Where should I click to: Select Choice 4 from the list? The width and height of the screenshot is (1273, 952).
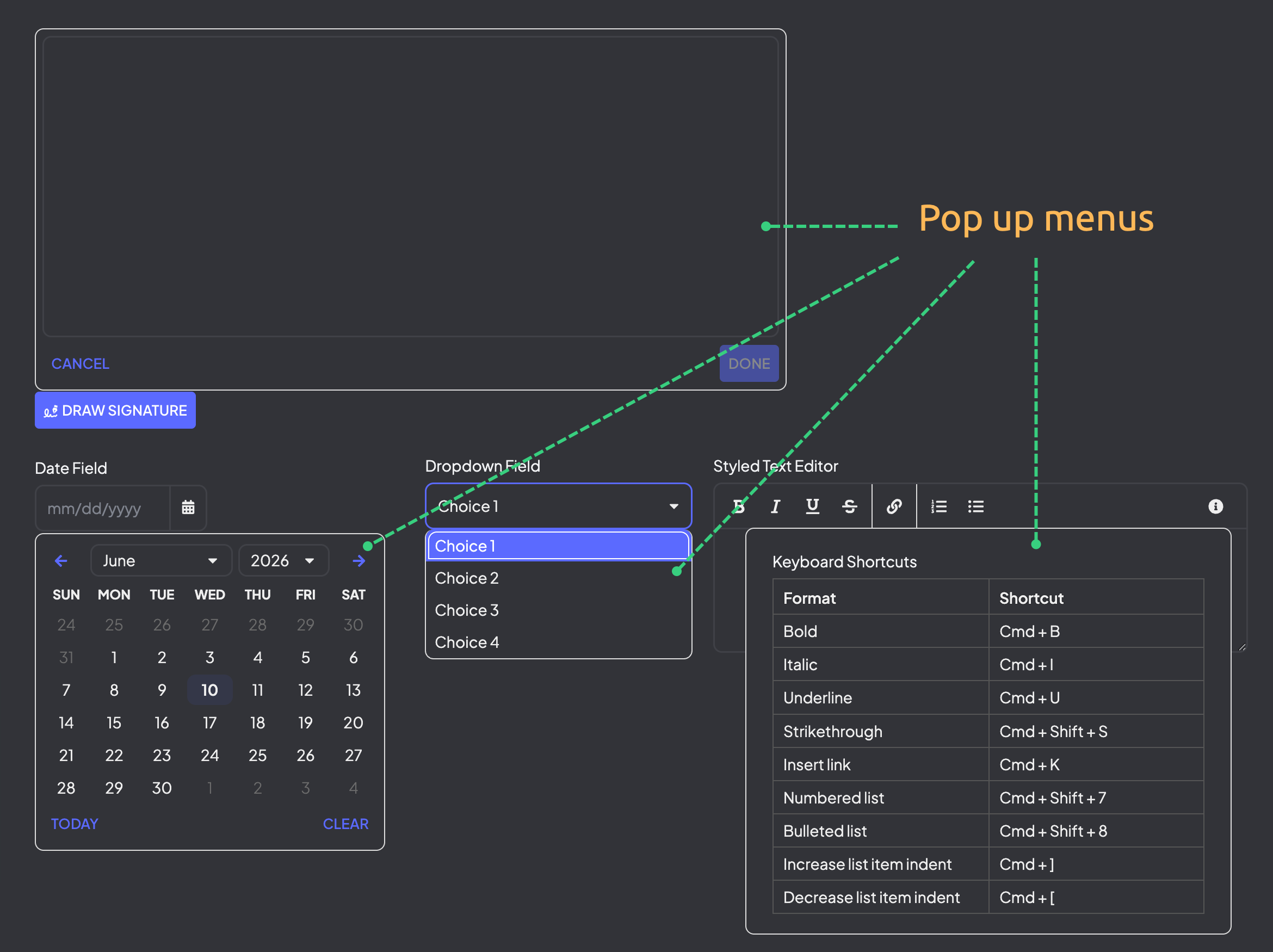[558, 642]
